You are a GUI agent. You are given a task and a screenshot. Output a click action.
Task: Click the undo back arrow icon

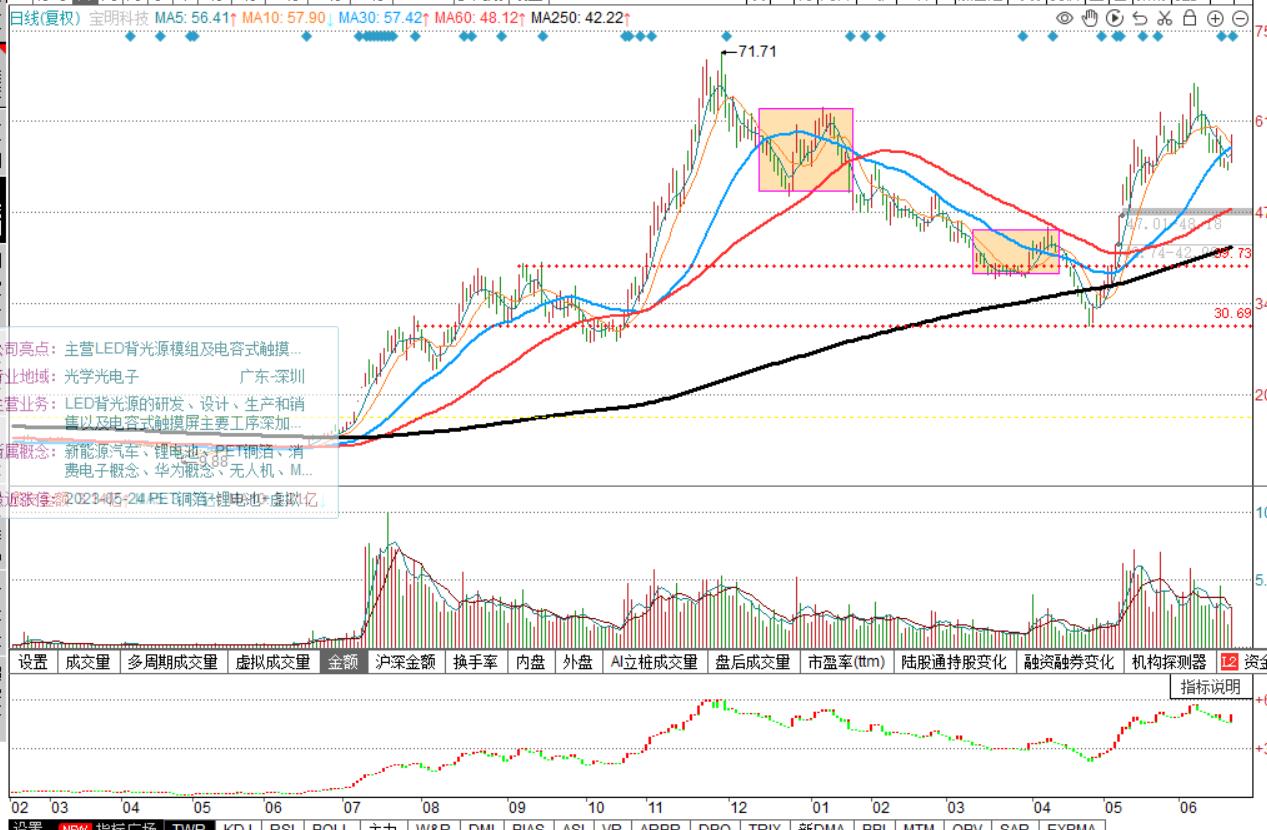coord(1140,18)
